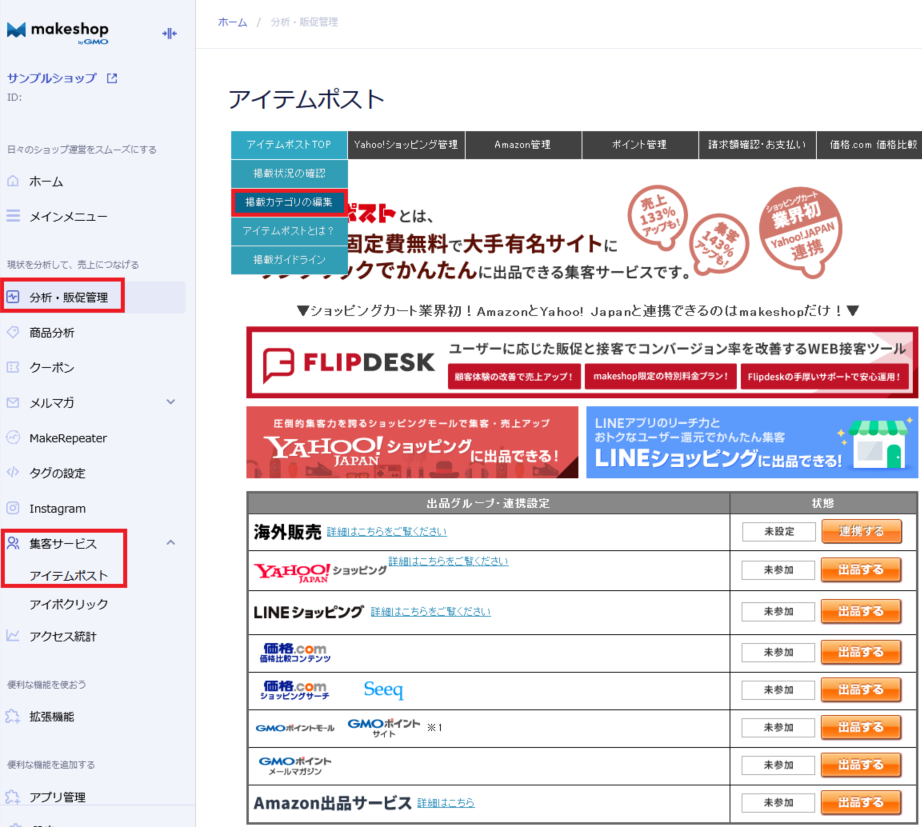This screenshot has width=922, height=827.
Task: Open the 請求額確認・お支払い tab
Action: (x=757, y=145)
